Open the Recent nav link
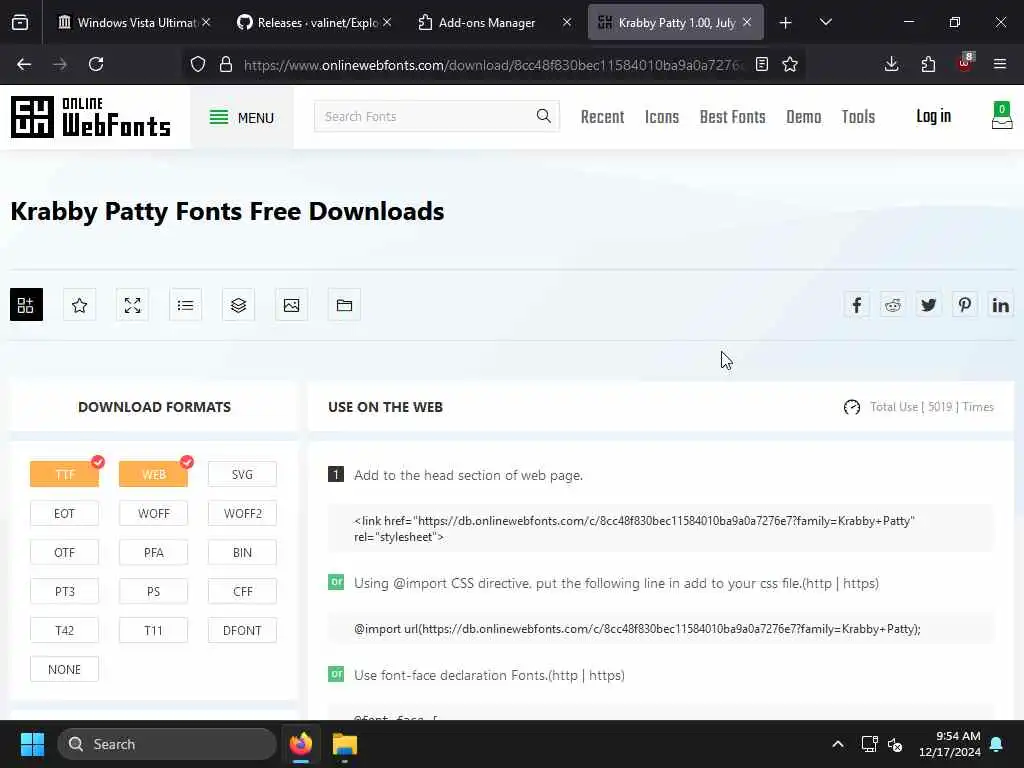The height and width of the screenshot is (768, 1024). 602,117
